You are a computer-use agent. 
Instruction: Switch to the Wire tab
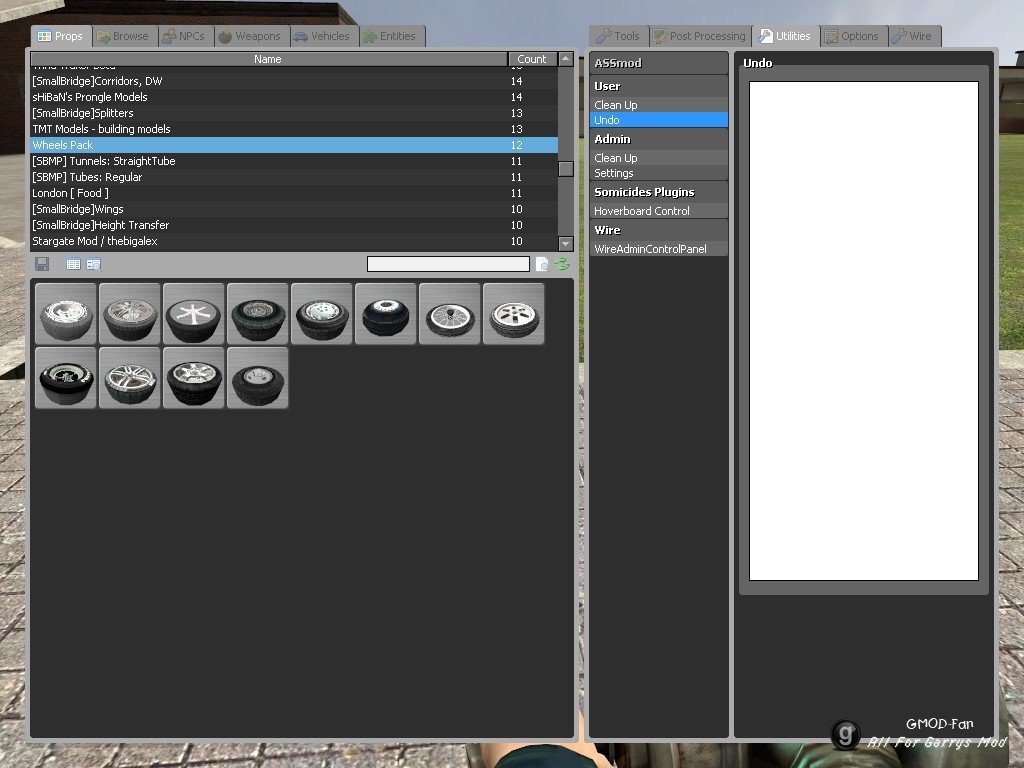point(914,36)
